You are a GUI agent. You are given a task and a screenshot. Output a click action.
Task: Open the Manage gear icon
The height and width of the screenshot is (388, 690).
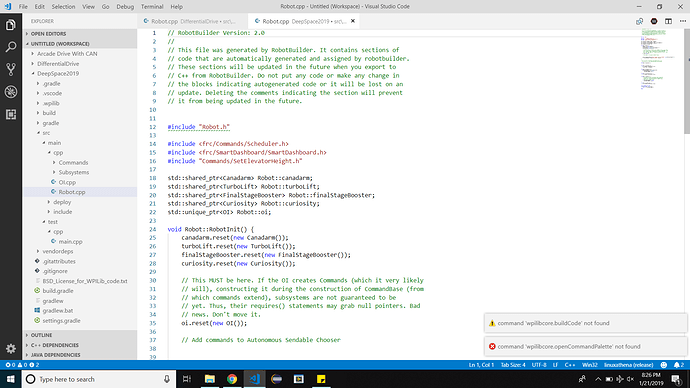[11, 349]
